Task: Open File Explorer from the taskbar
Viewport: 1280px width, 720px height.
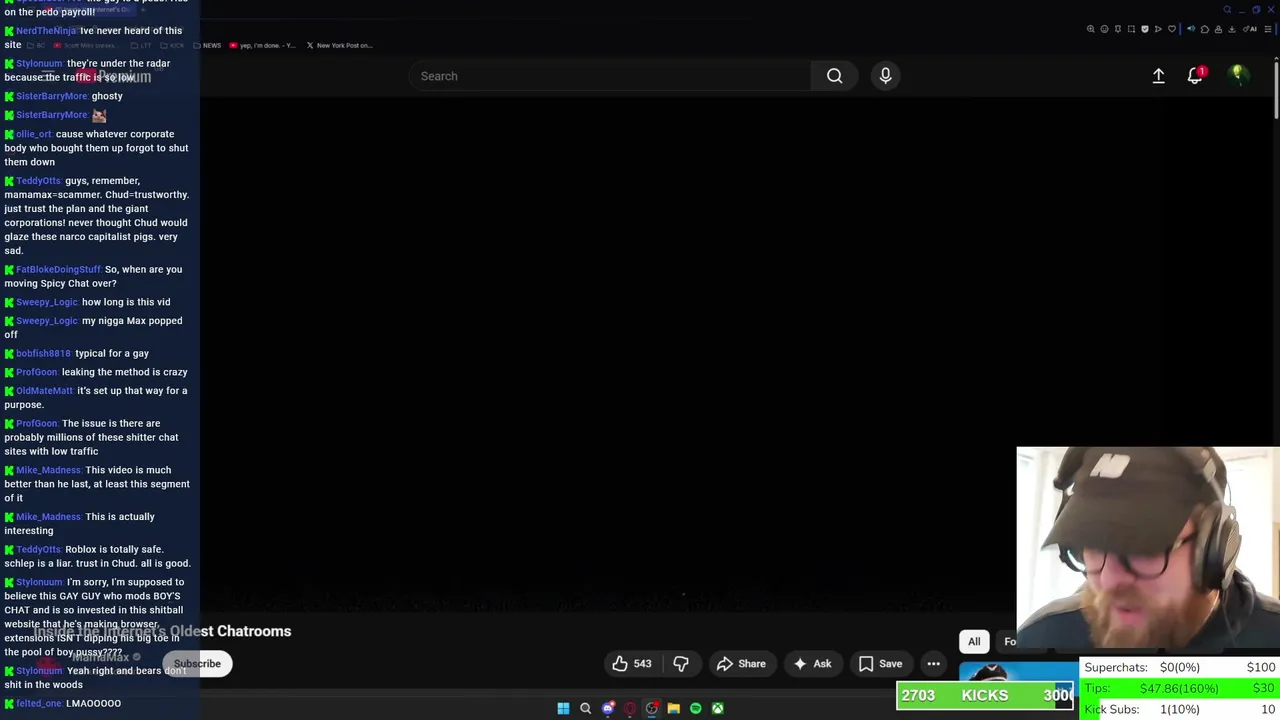Action: 673,709
